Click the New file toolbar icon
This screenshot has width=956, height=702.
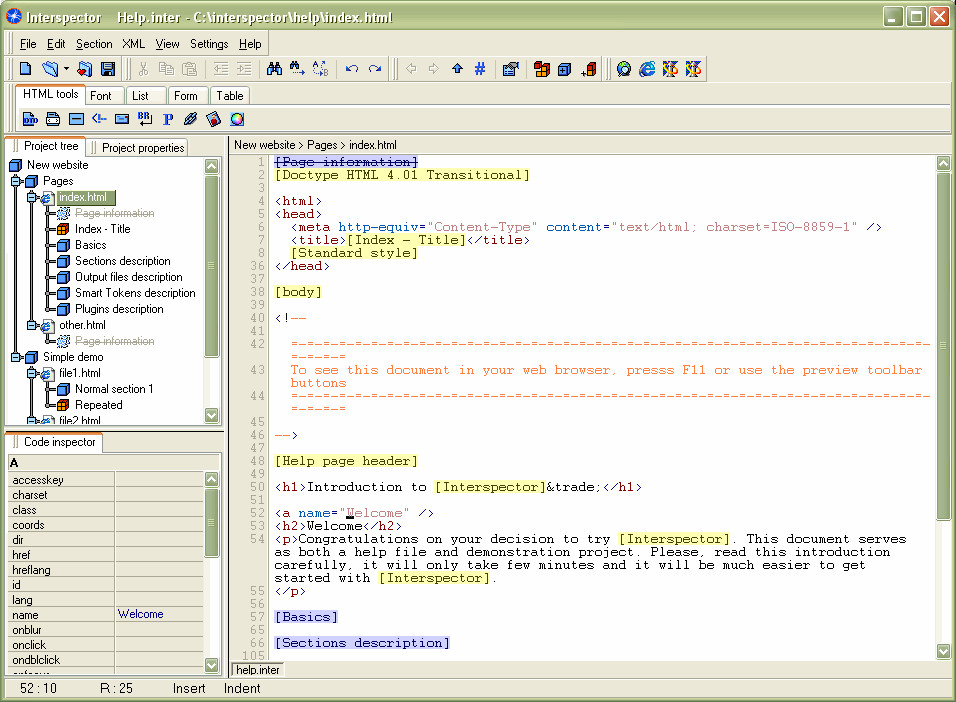(26, 69)
